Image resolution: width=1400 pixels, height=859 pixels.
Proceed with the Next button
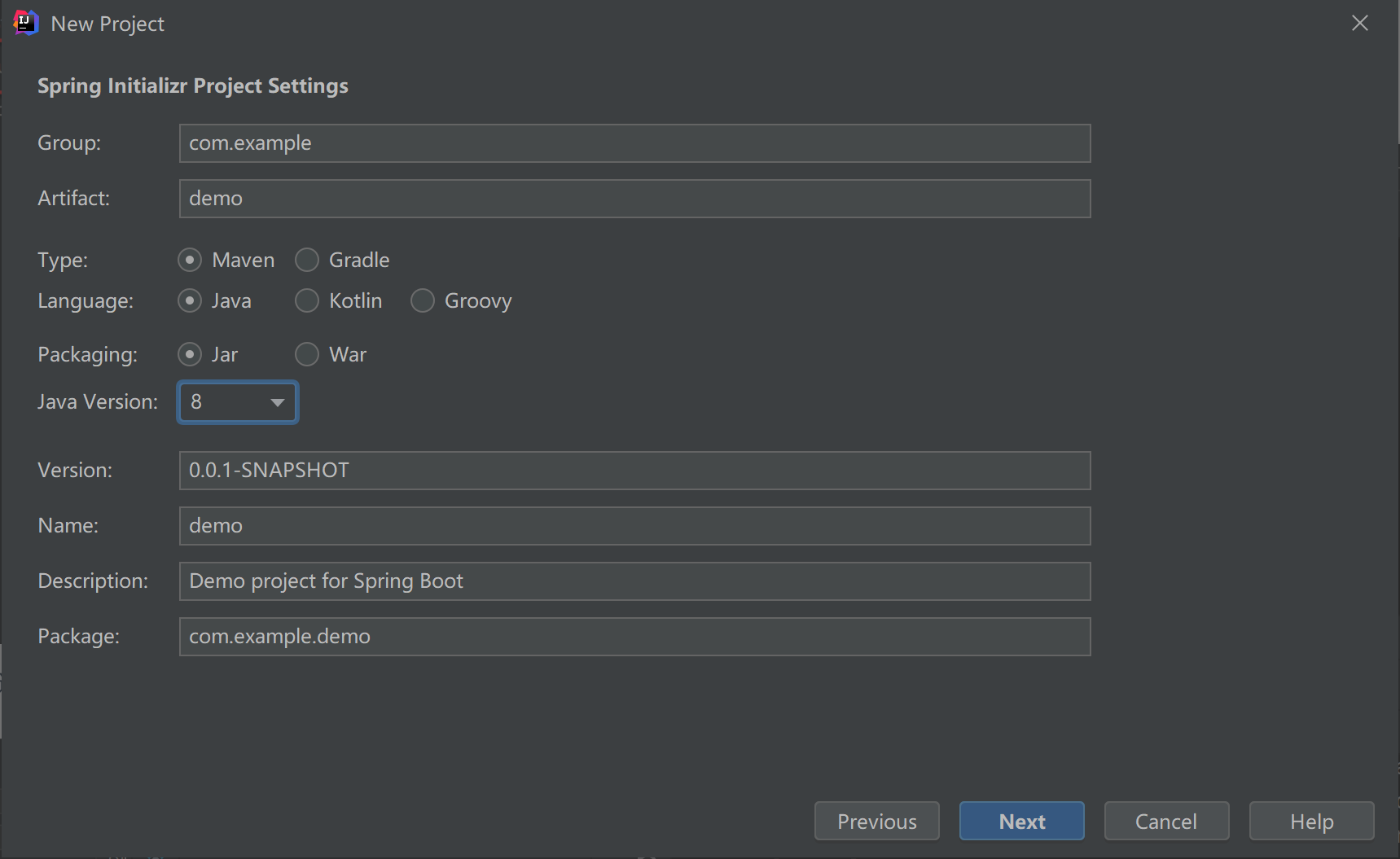click(1021, 821)
